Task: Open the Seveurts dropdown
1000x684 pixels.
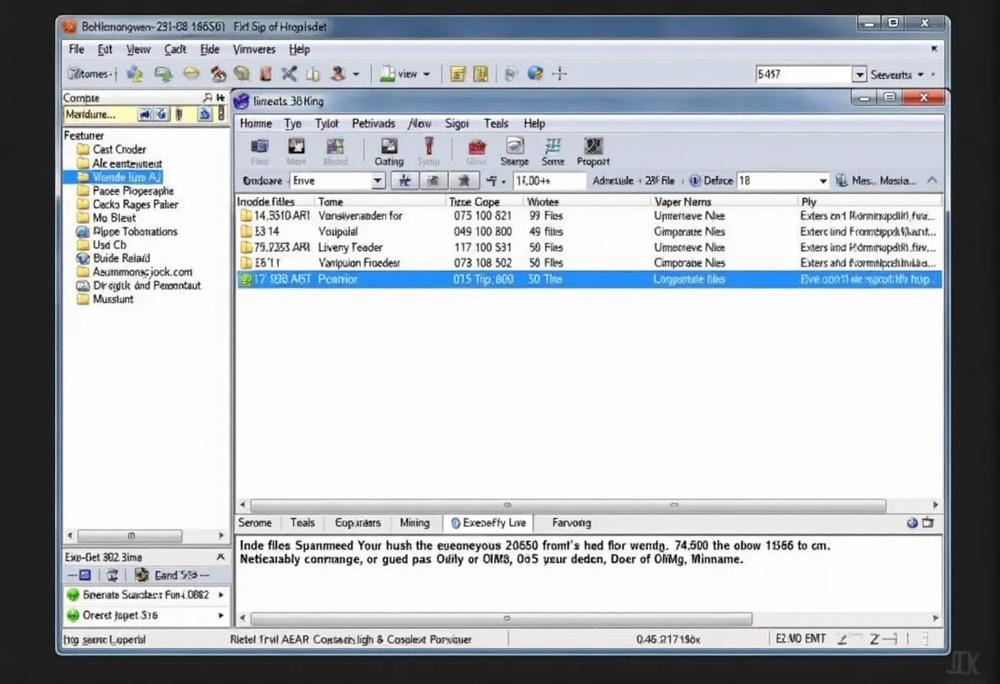Action: click(x=920, y=75)
